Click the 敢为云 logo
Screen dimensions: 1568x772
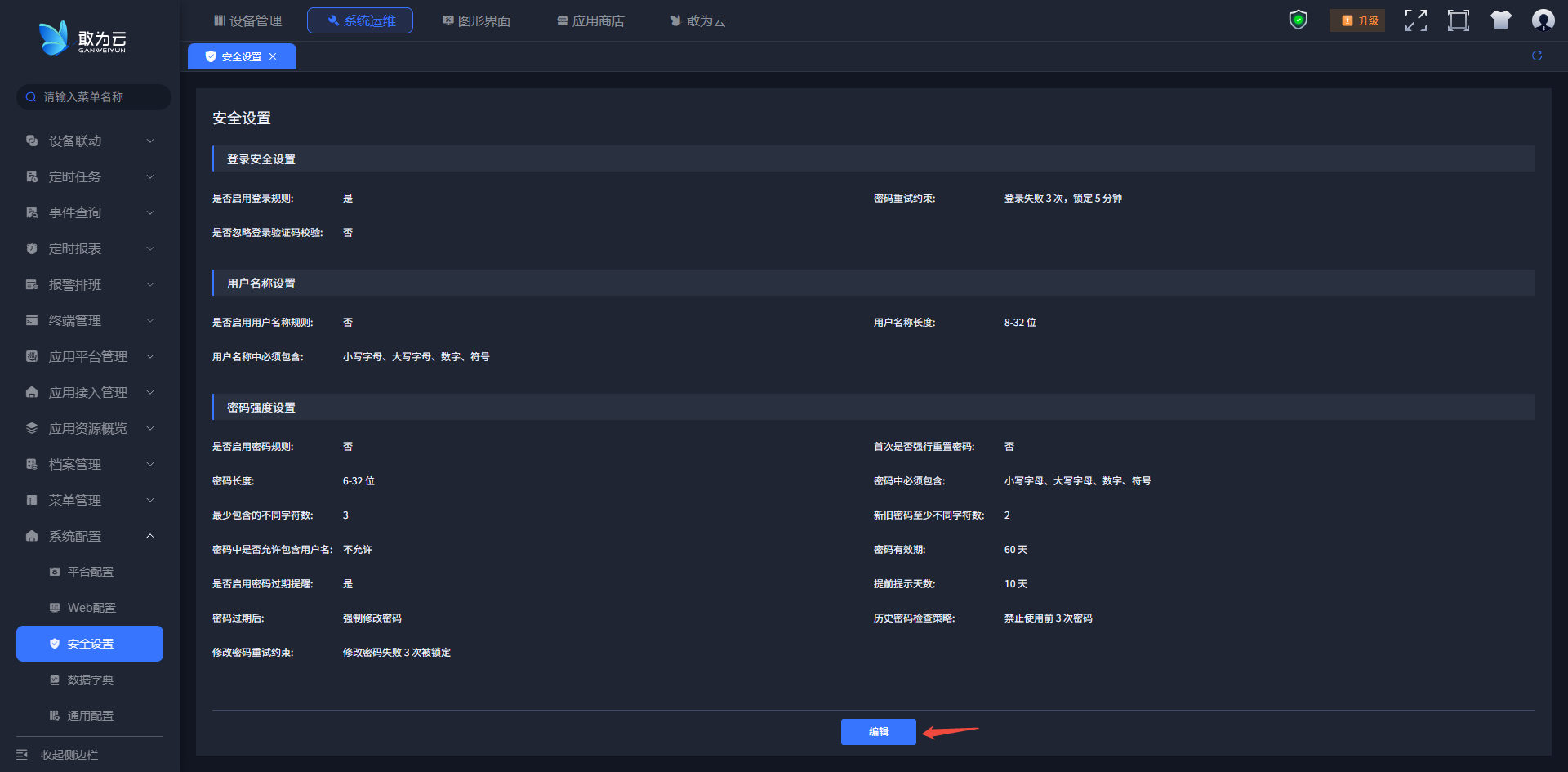click(82, 38)
